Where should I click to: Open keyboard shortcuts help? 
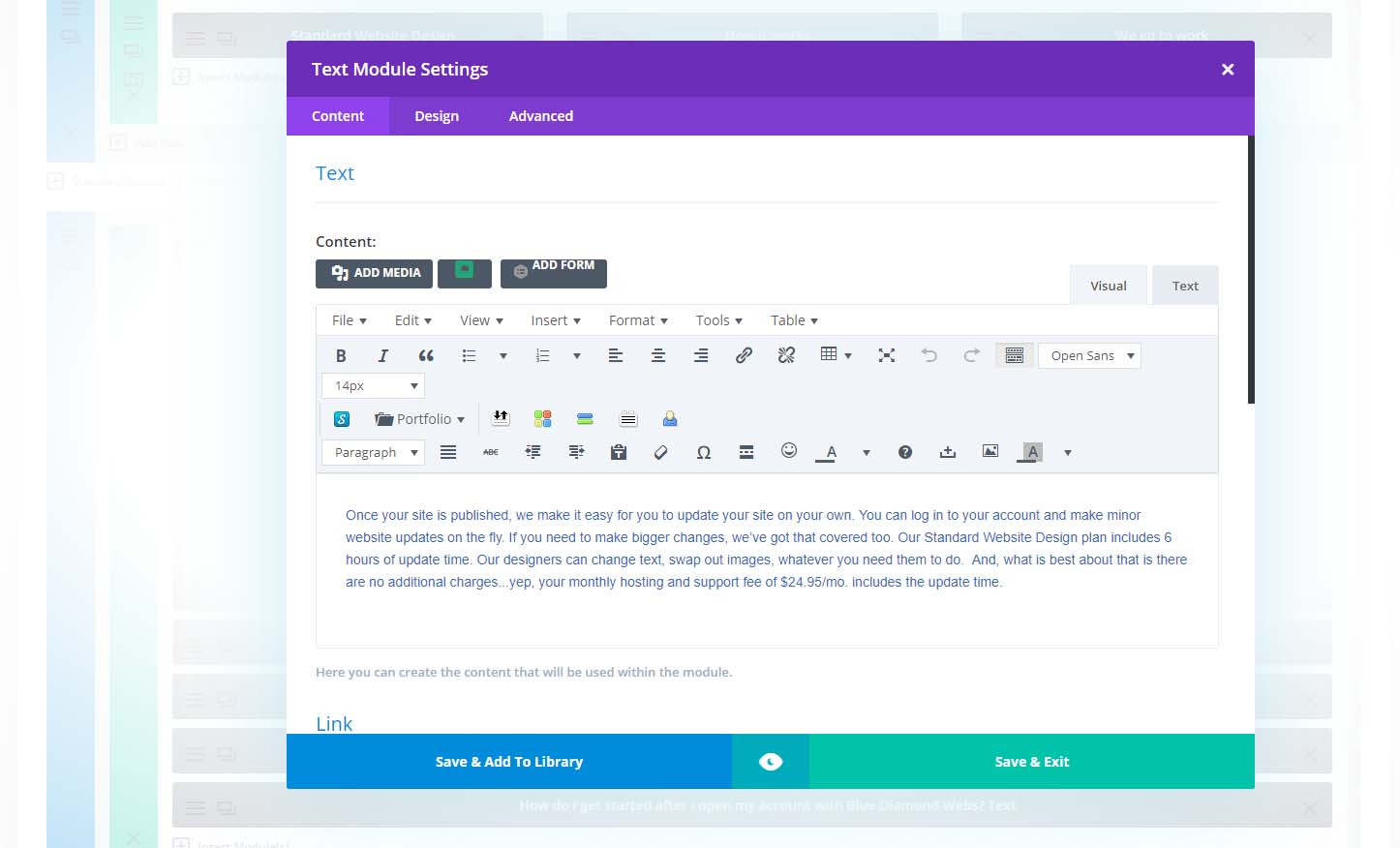(x=905, y=452)
